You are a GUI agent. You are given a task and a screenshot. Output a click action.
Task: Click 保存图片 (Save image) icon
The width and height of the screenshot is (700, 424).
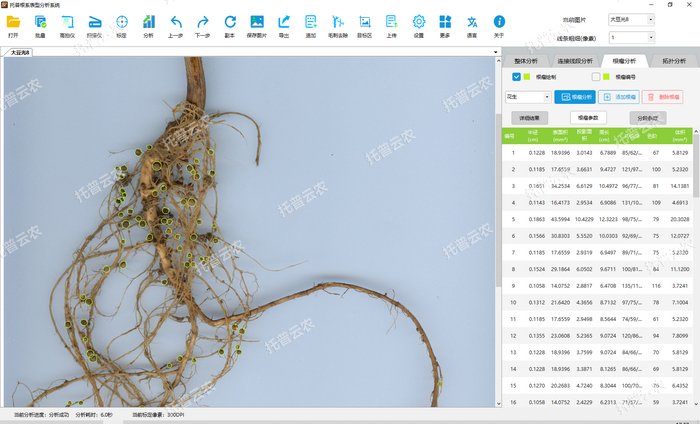coord(257,22)
